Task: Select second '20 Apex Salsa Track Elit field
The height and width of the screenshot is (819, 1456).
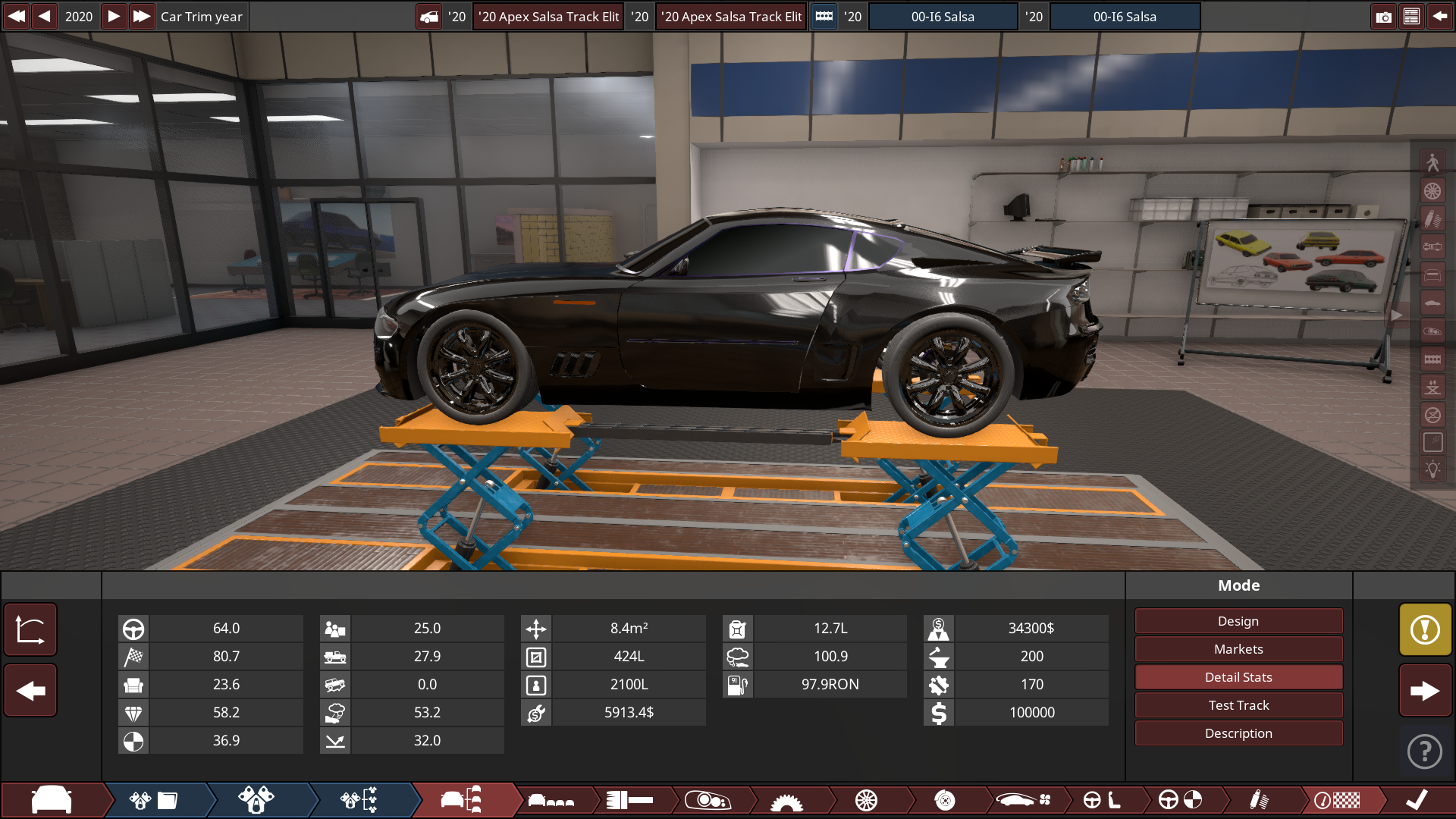Action: 731,17
